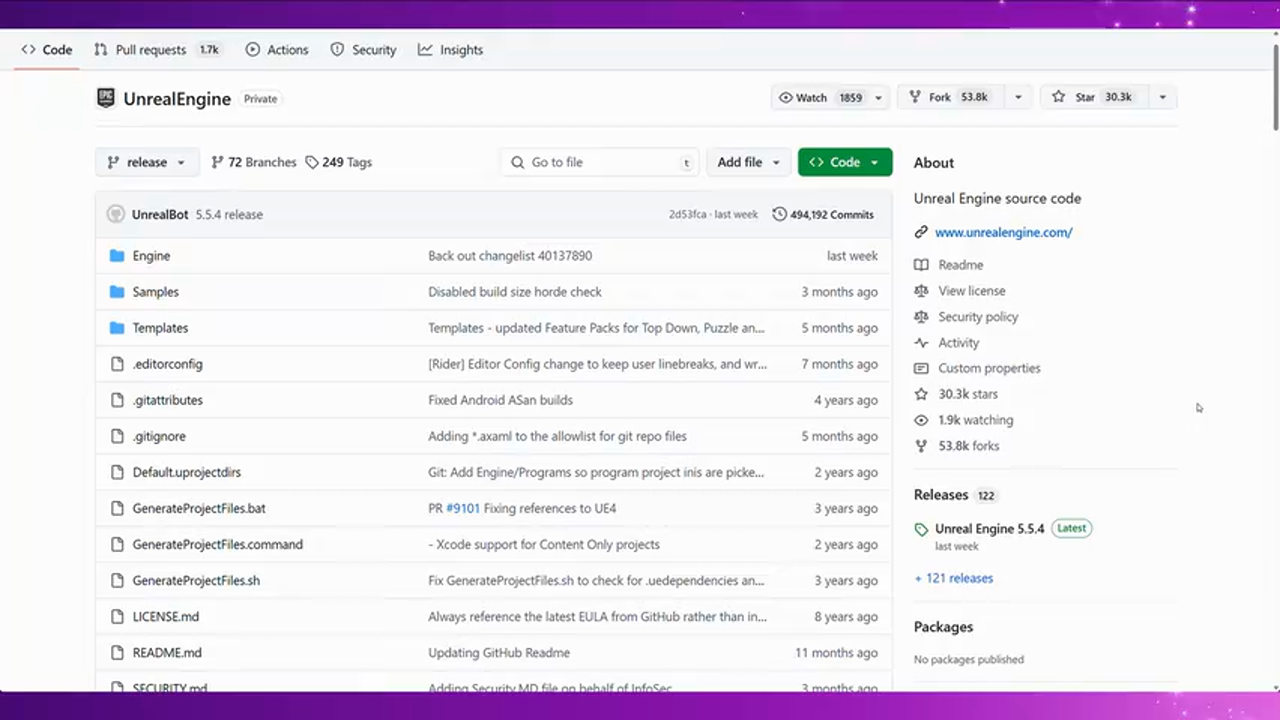Click the Unreal Engine 5.5.4 release tag icon
Viewport: 1280px width, 720px height.
(x=921, y=529)
